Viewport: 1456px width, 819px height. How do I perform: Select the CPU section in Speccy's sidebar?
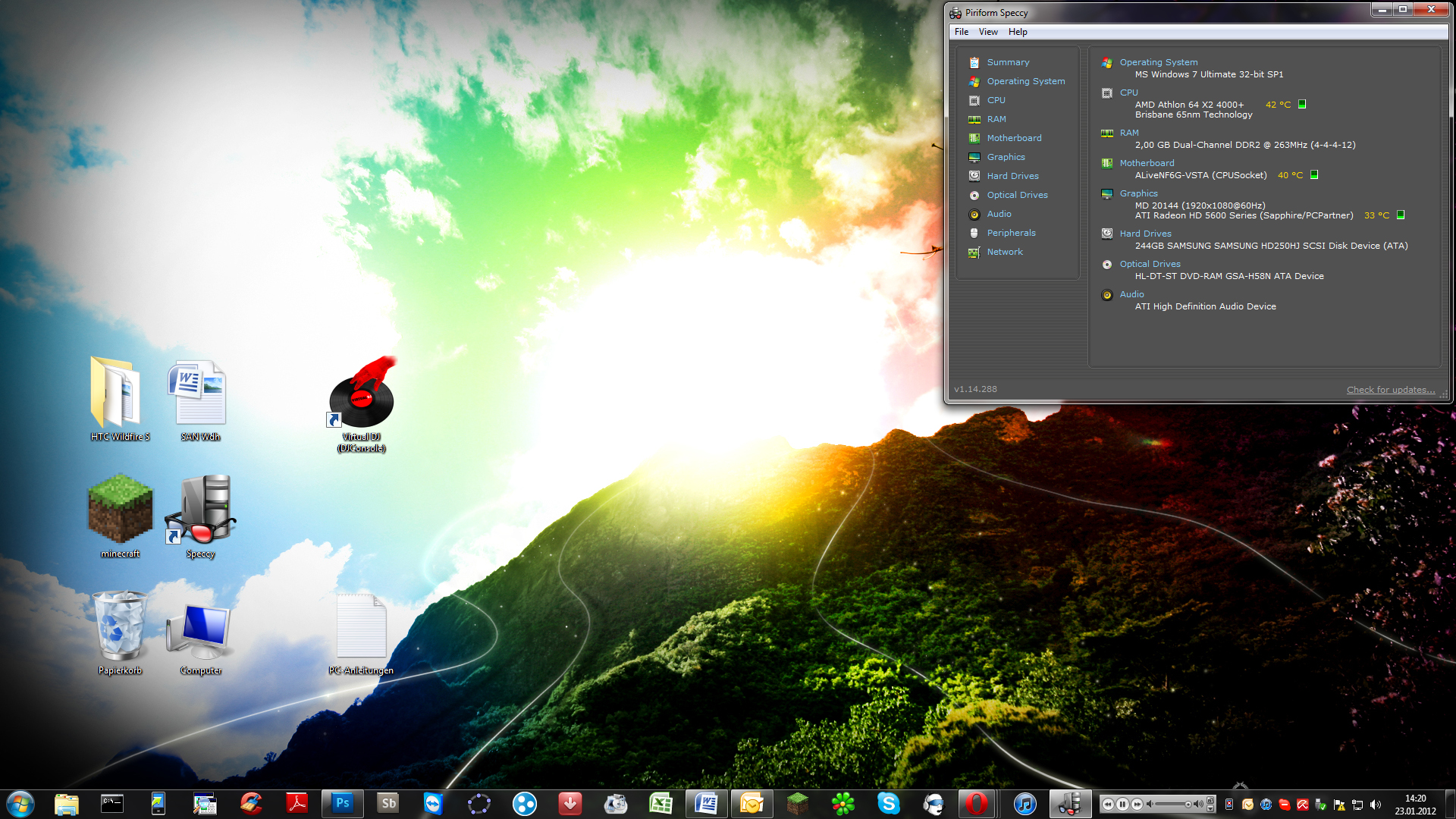point(996,99)
